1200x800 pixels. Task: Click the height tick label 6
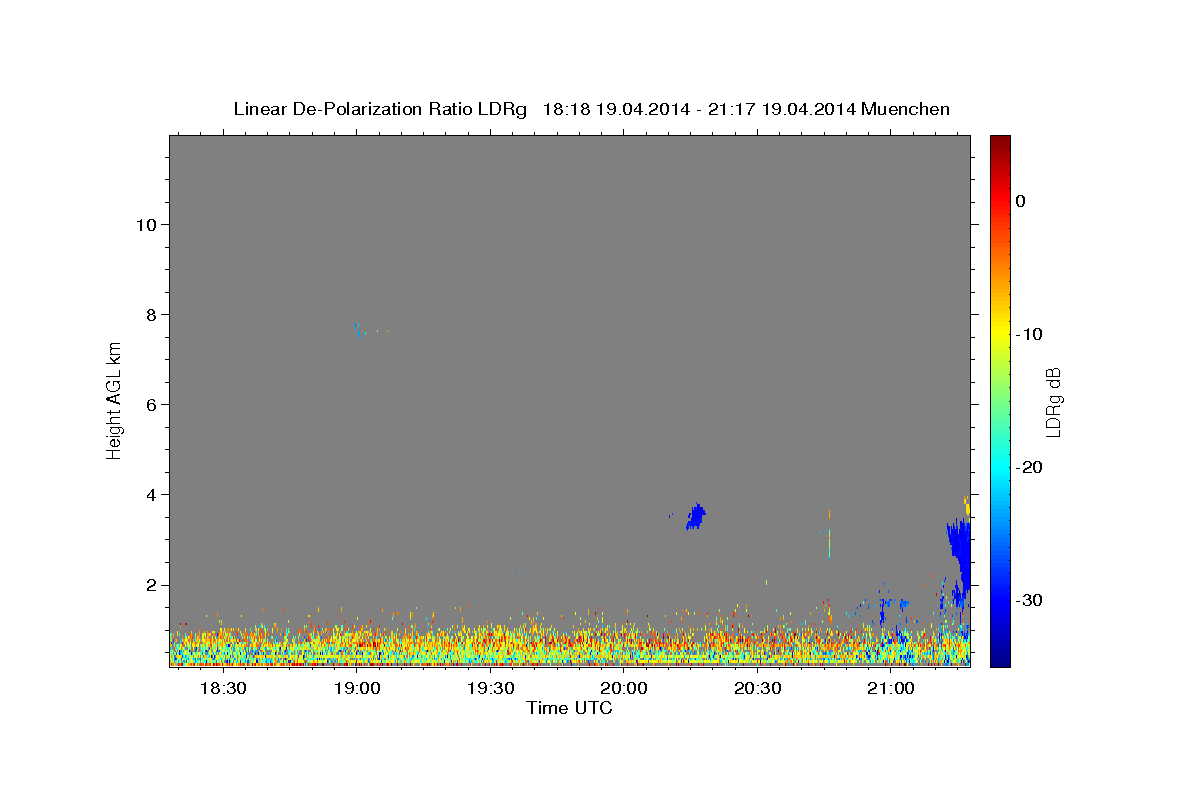pos(150,404)
